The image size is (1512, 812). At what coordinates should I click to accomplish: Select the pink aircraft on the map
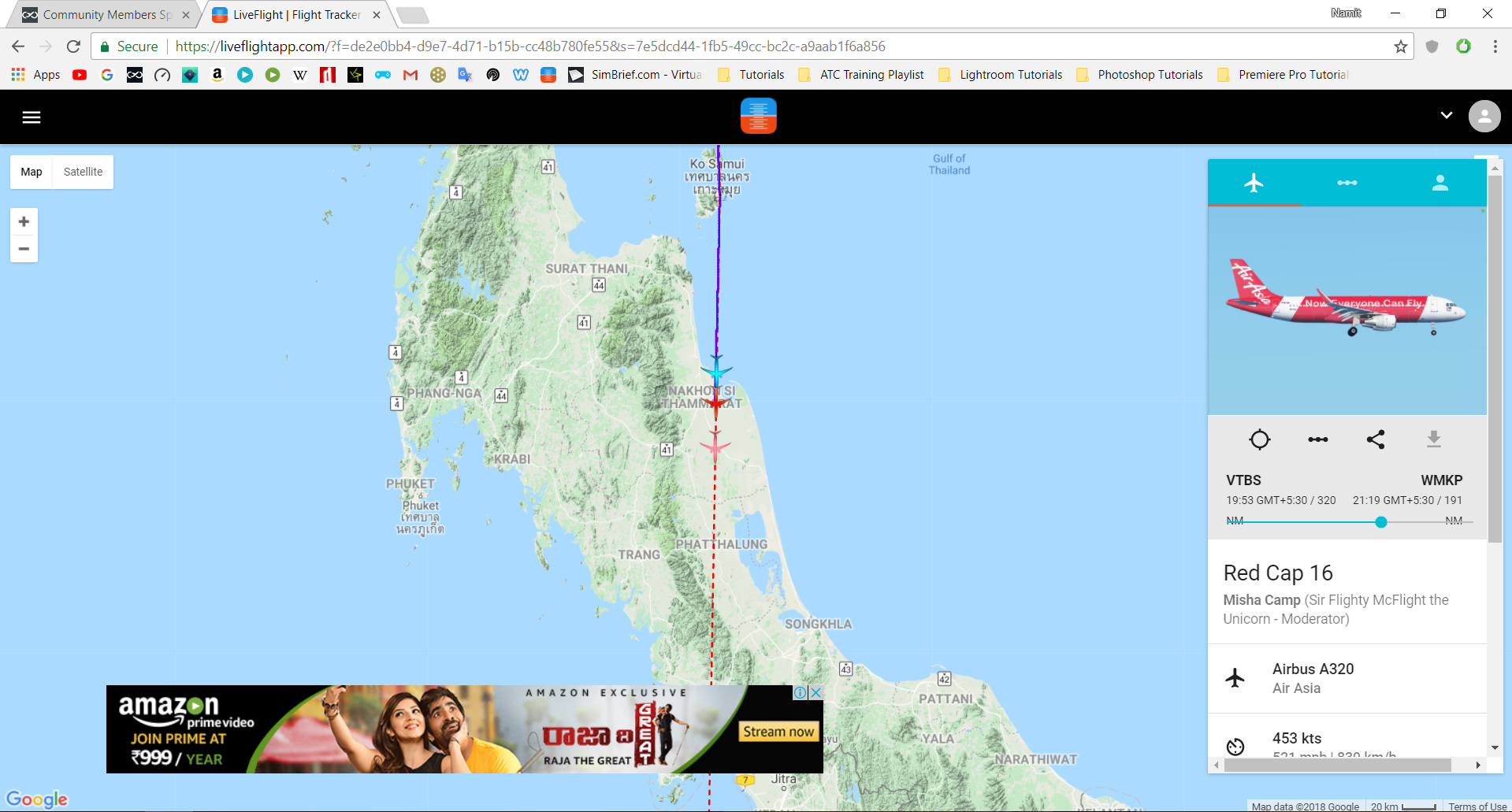(715, 446)
